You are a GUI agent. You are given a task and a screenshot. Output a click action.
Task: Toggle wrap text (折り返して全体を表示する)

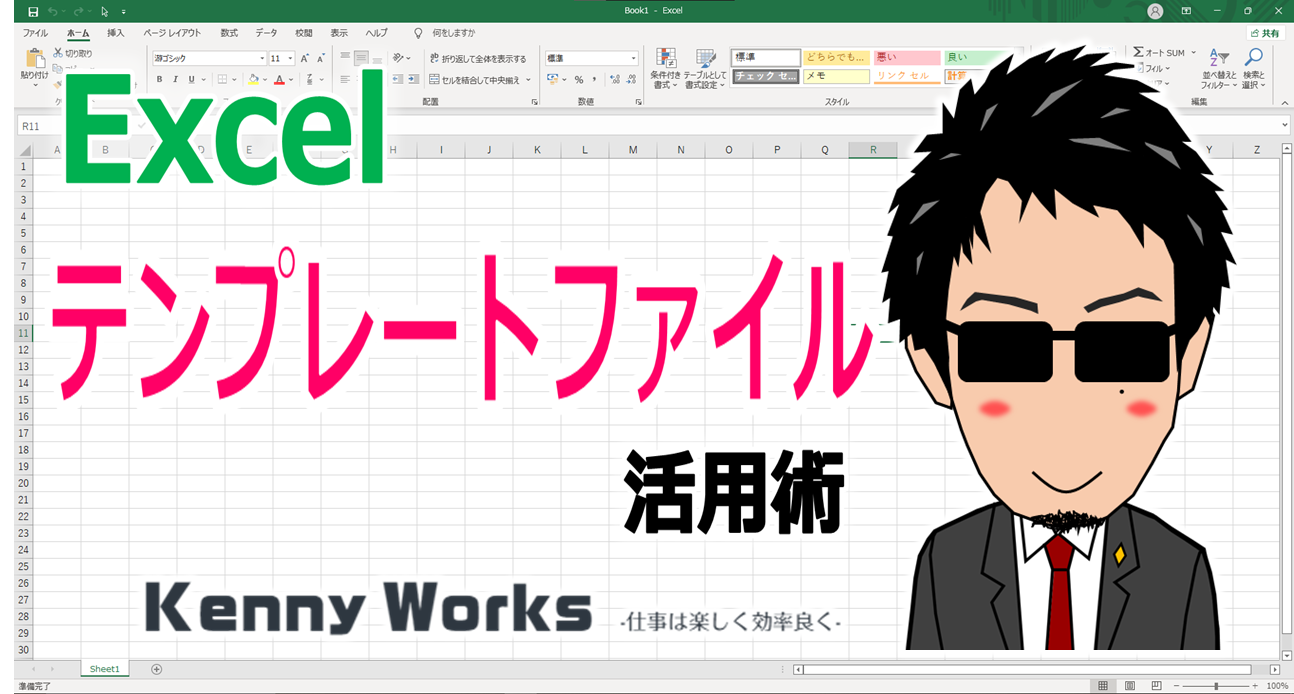(478, 58)
